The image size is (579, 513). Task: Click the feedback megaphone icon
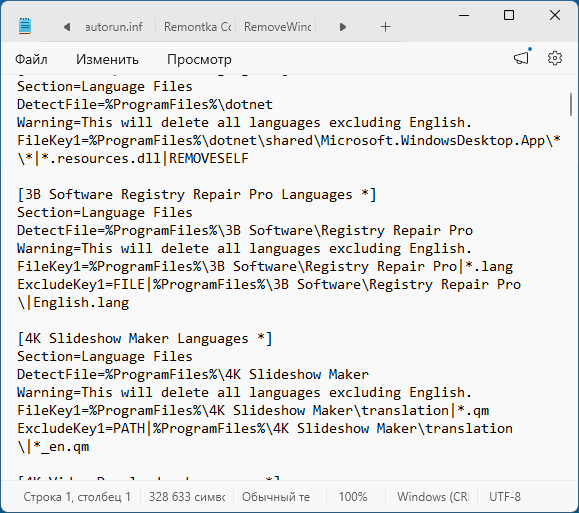tap(522, 58)
